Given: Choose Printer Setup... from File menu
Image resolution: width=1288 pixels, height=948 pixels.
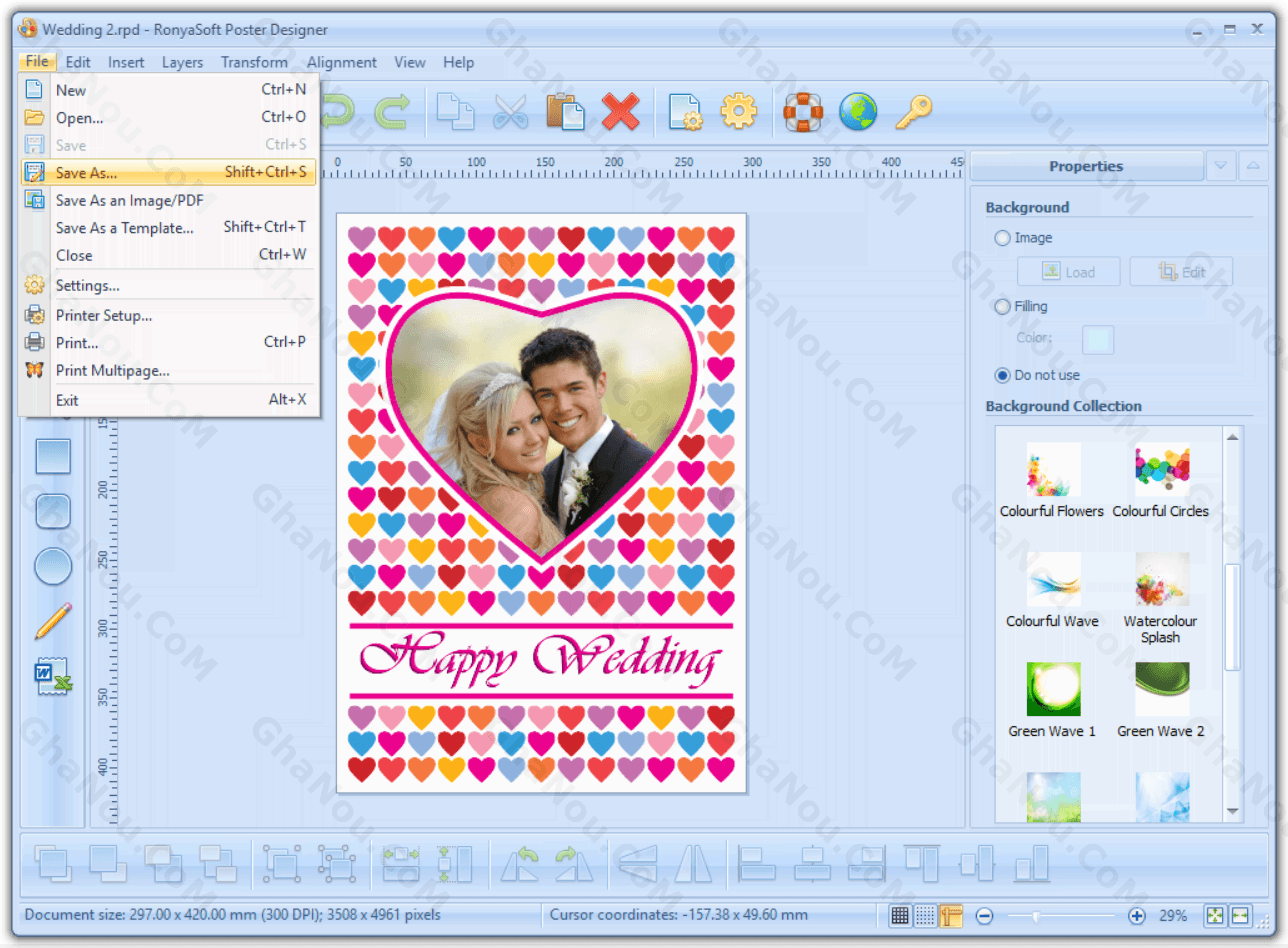Looking at the screenshot, I should [168, 315].
